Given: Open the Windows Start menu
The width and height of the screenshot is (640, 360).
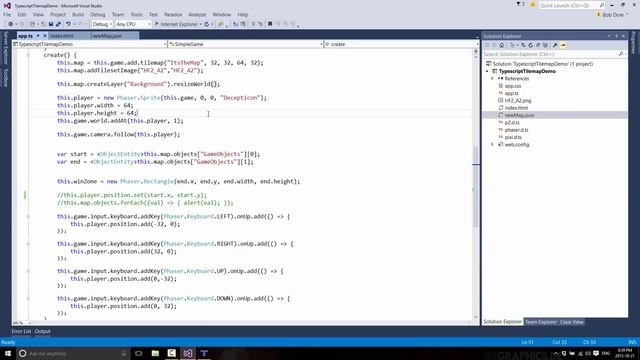Looking at the screenshot, I should point(8,353).
